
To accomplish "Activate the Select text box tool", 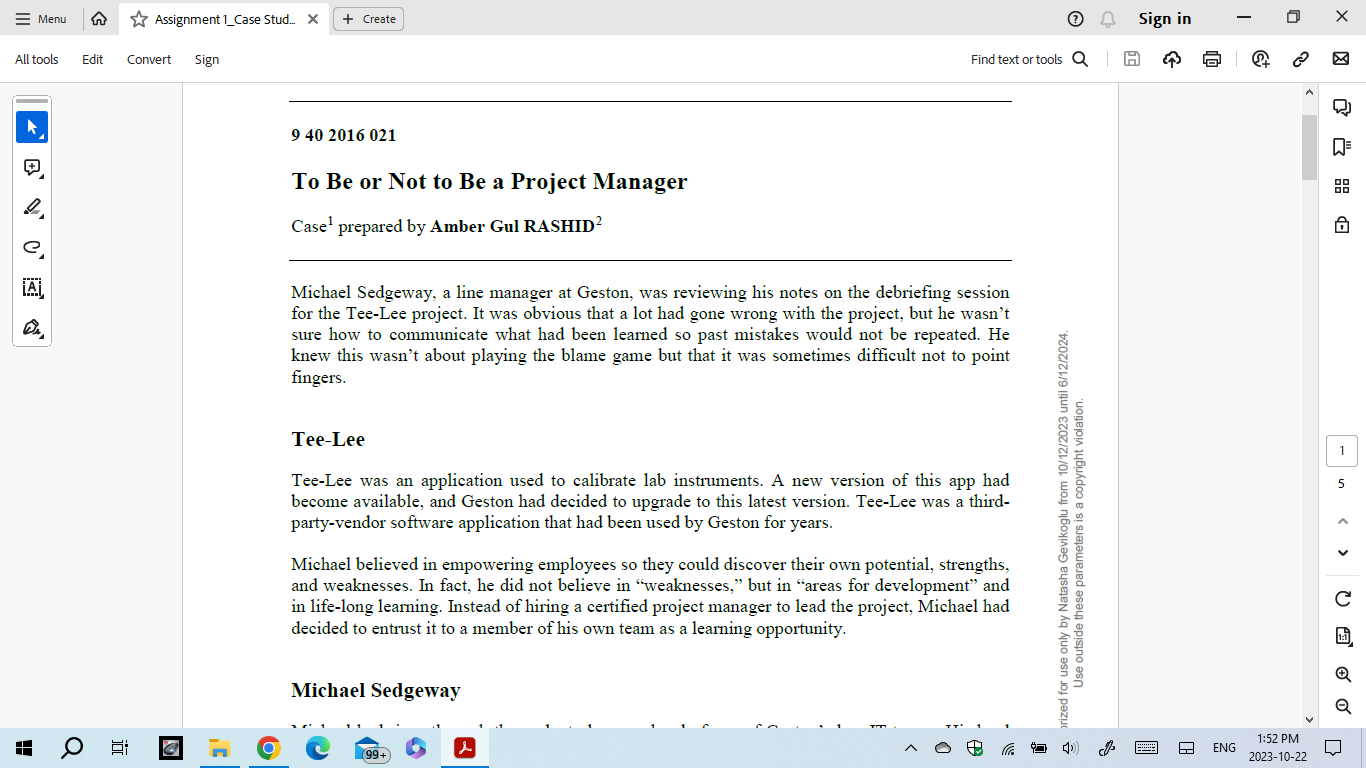I will (x=31, y=288).
